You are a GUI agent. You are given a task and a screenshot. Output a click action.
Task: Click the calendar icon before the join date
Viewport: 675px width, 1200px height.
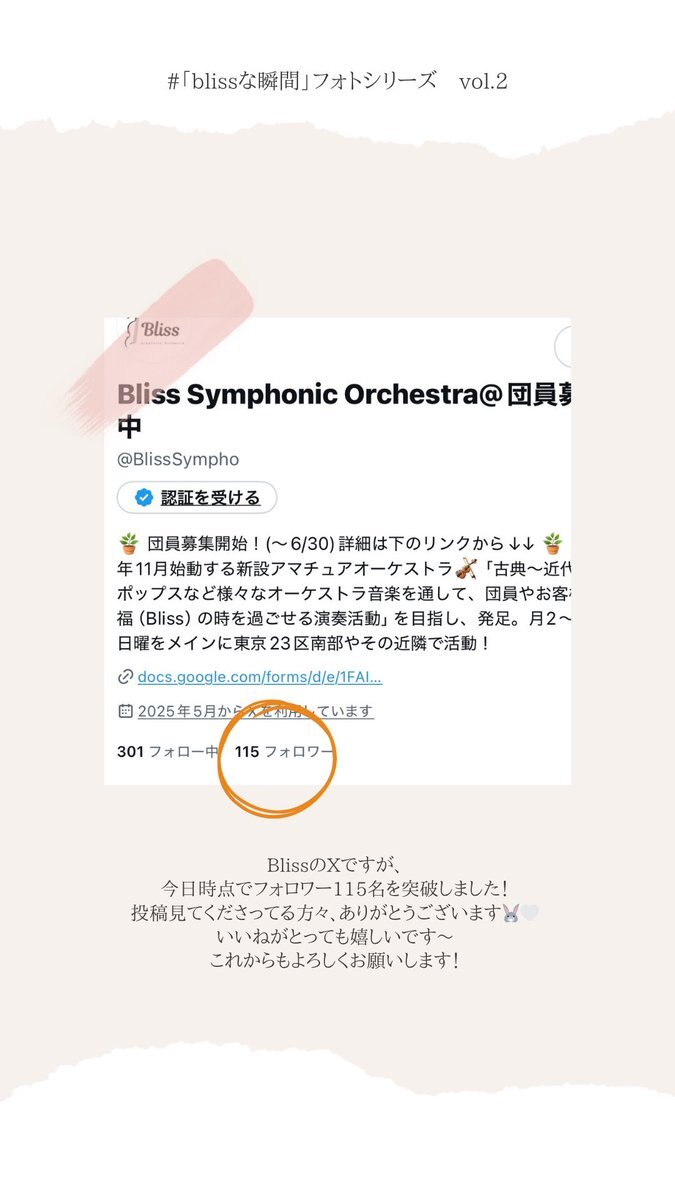click(125, 711)
